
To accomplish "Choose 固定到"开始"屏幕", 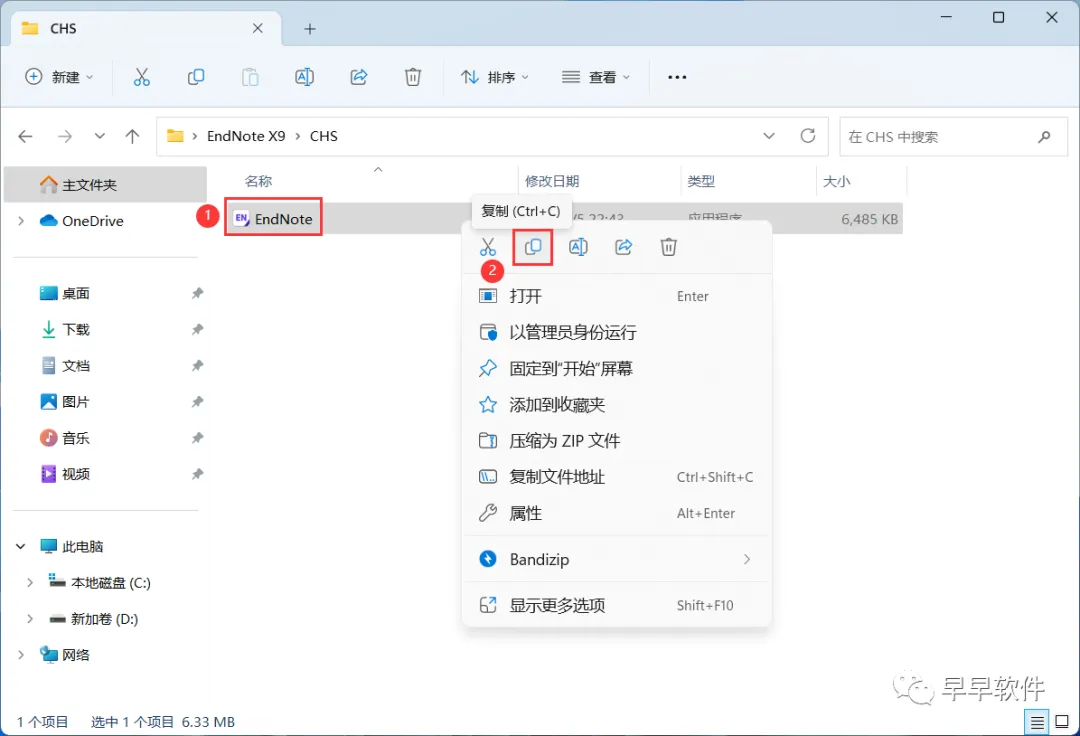I will click(616, 368).
